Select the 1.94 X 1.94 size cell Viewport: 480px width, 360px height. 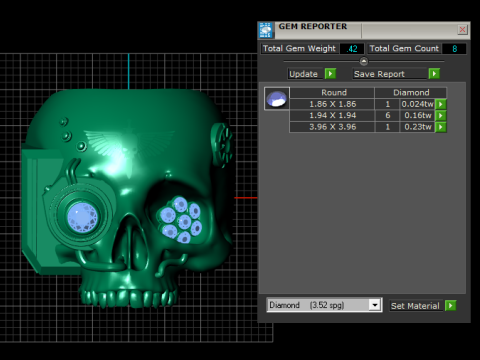pos(332,115)
